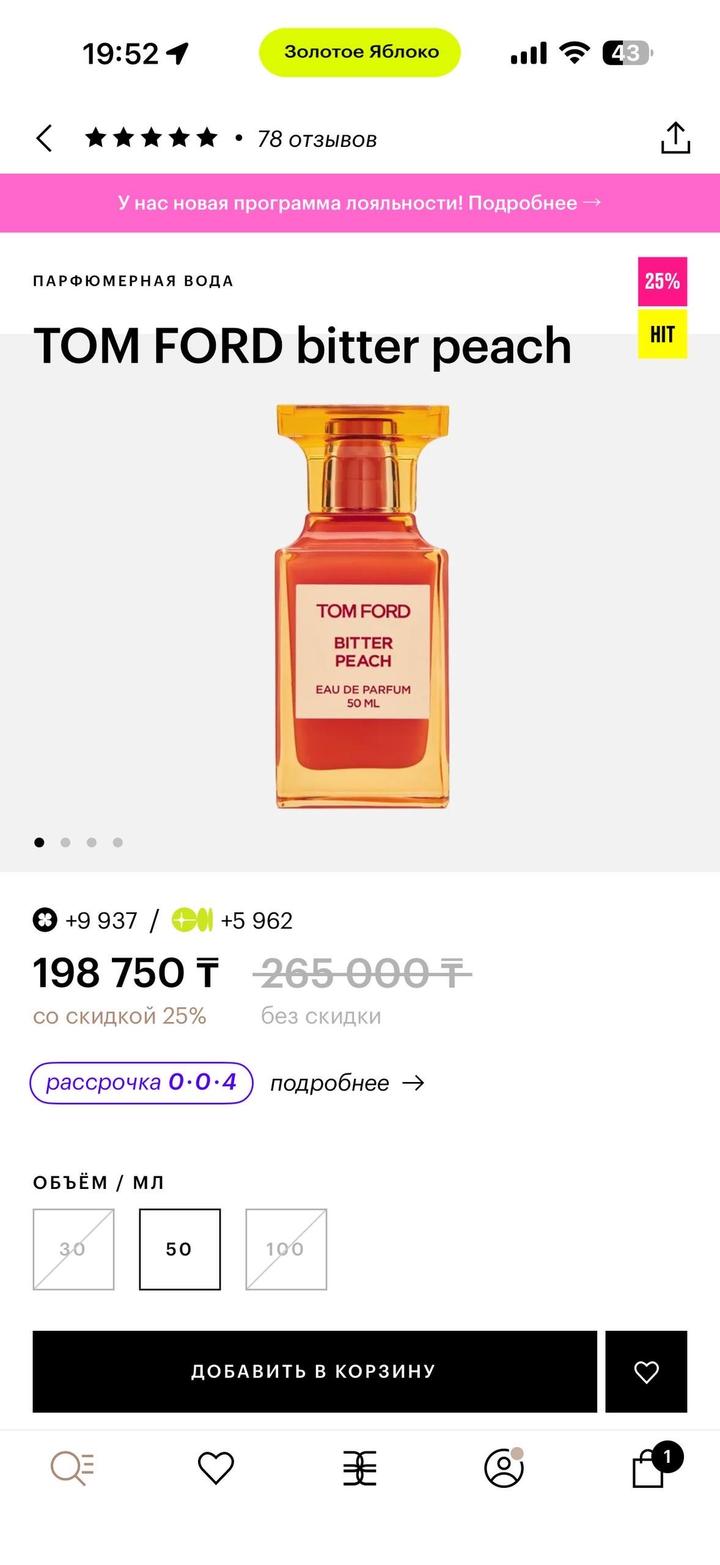Open the shopping bag with 1 item
Image resolution: width=720 pixels, height=1565 pixels.
[650, 1468]
